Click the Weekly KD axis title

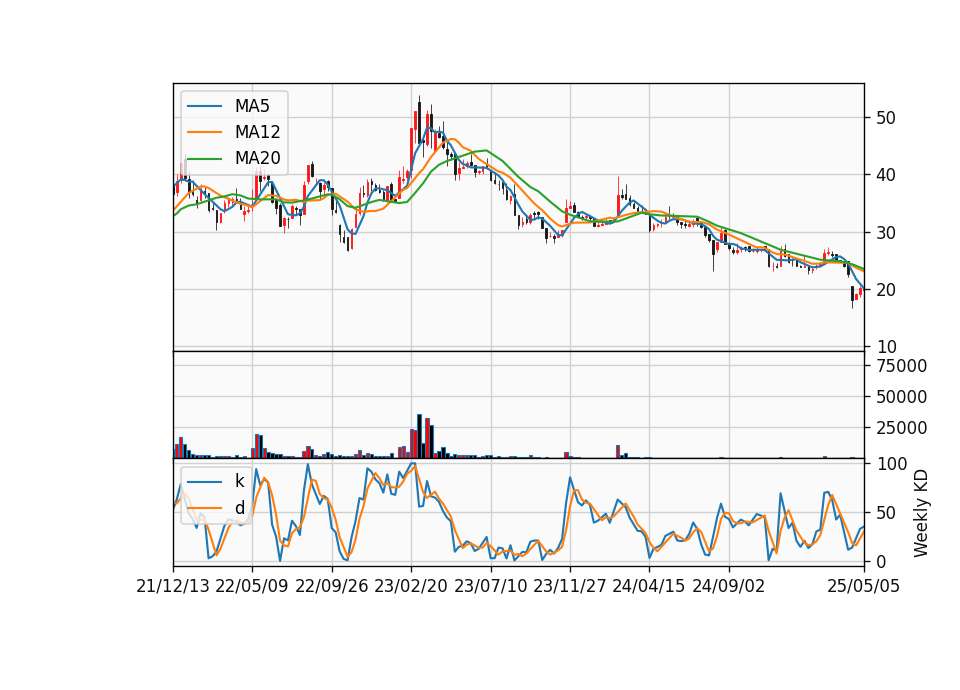click(921, 514)
